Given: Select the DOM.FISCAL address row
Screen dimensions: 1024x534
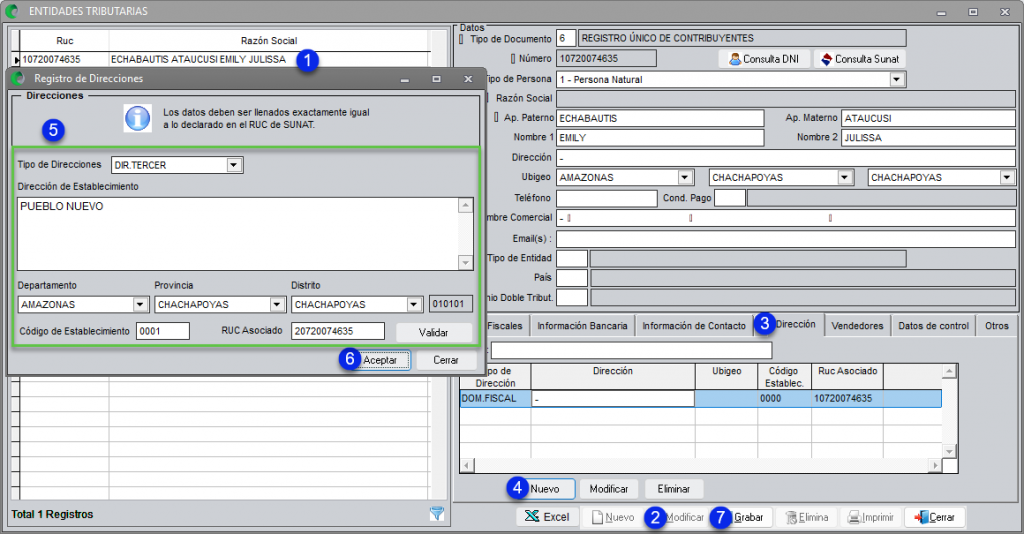Looking at the screenshot, I should [701, 398].
